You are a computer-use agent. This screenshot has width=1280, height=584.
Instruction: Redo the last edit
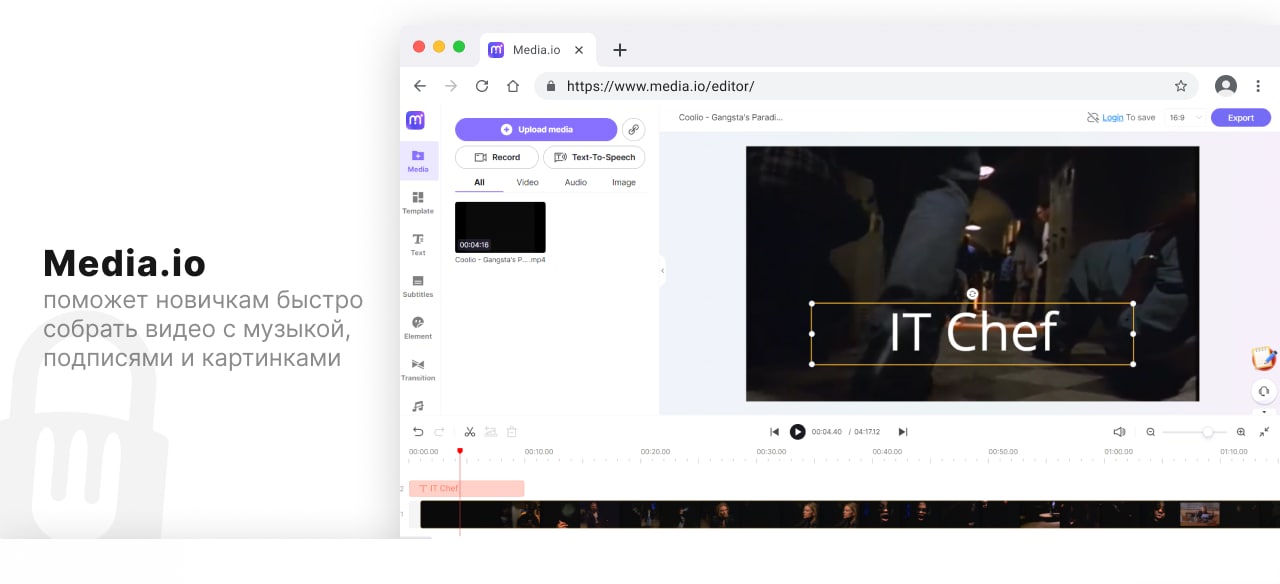point(439,432)
